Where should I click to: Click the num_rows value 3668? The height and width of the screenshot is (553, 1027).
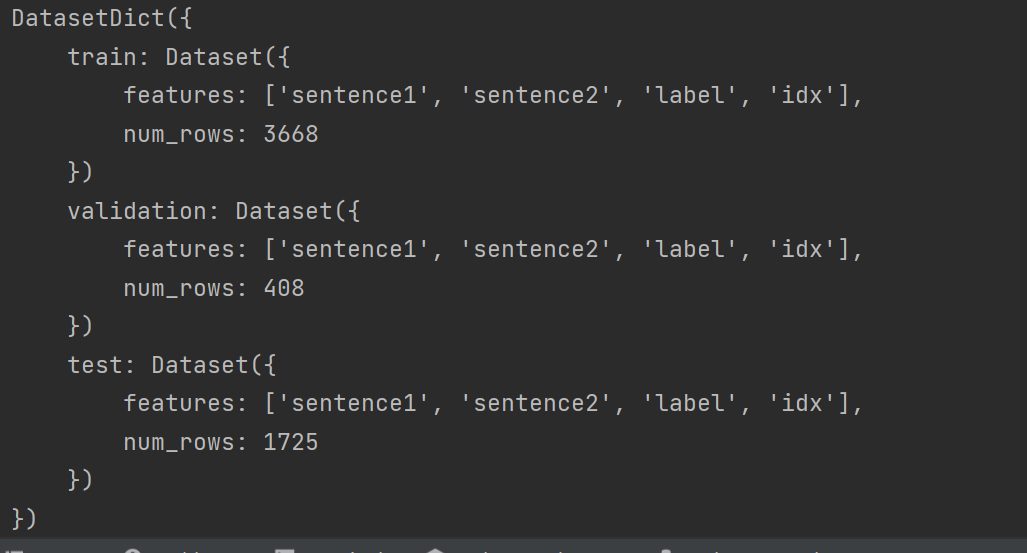(291, 134)
